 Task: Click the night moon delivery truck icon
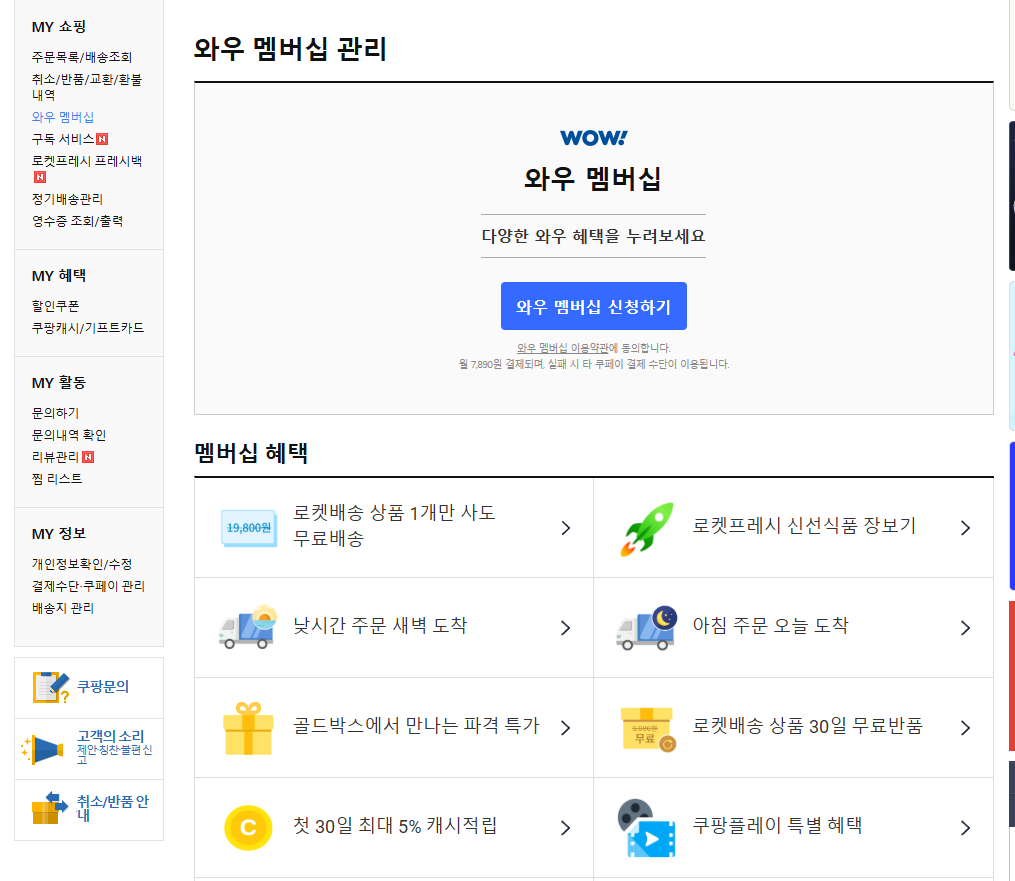[x=647, y=628]
